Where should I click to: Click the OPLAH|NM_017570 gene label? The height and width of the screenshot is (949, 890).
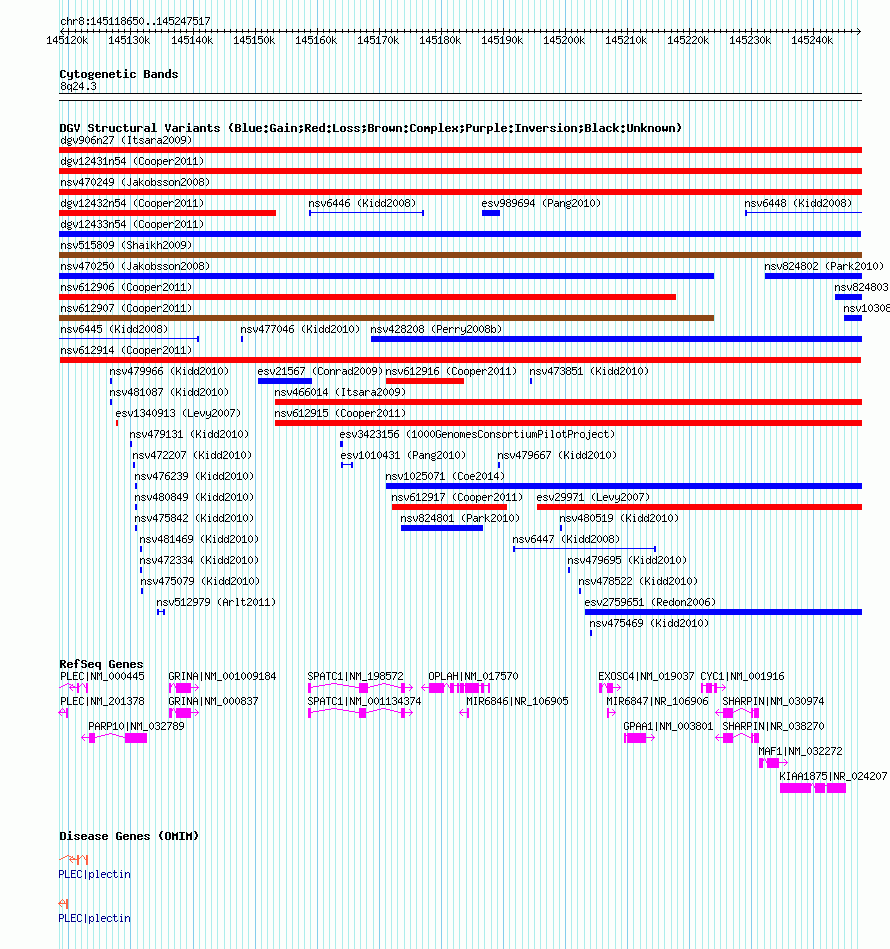click(473, 676)
